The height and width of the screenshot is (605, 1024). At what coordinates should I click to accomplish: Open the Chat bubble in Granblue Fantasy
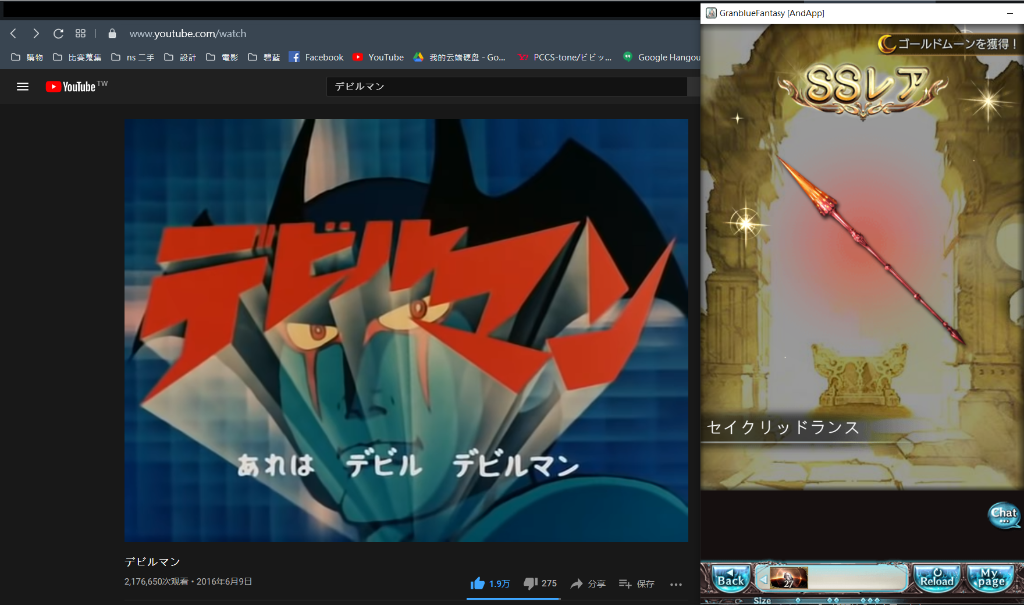[1004, 514]
